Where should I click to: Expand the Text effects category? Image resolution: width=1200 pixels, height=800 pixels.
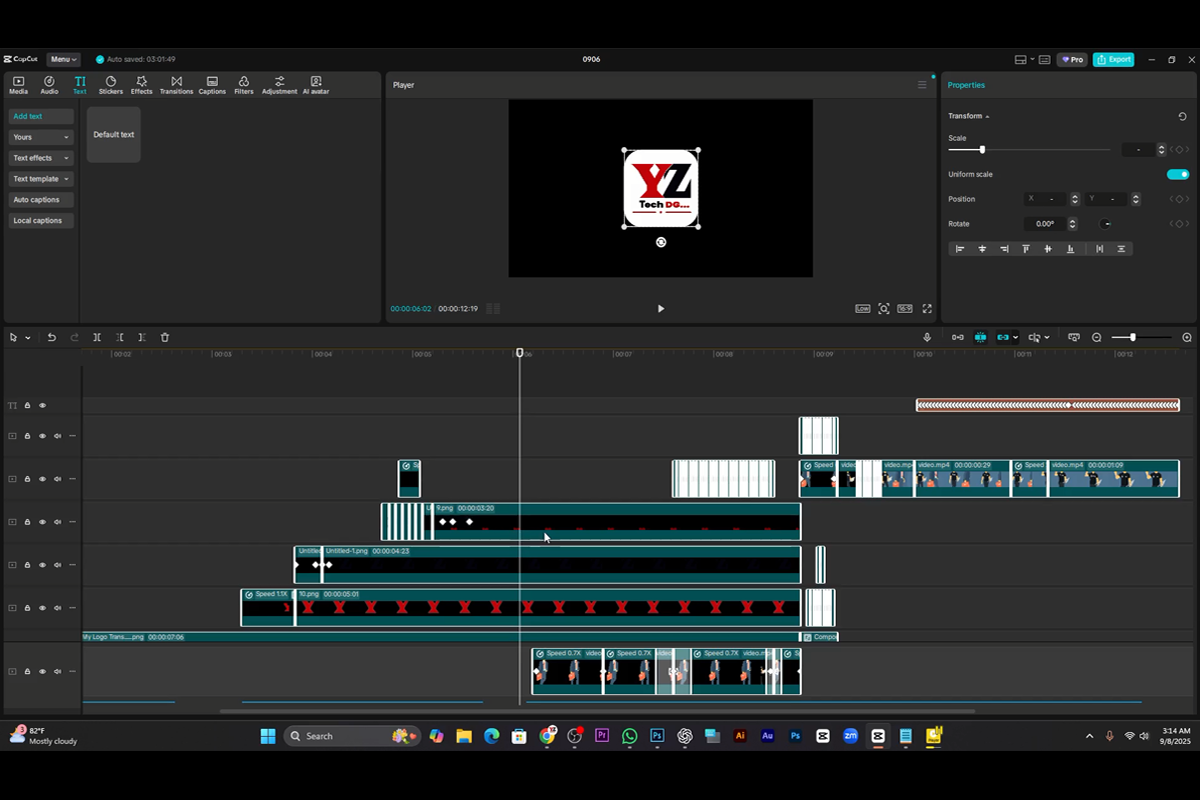point(41,158)
